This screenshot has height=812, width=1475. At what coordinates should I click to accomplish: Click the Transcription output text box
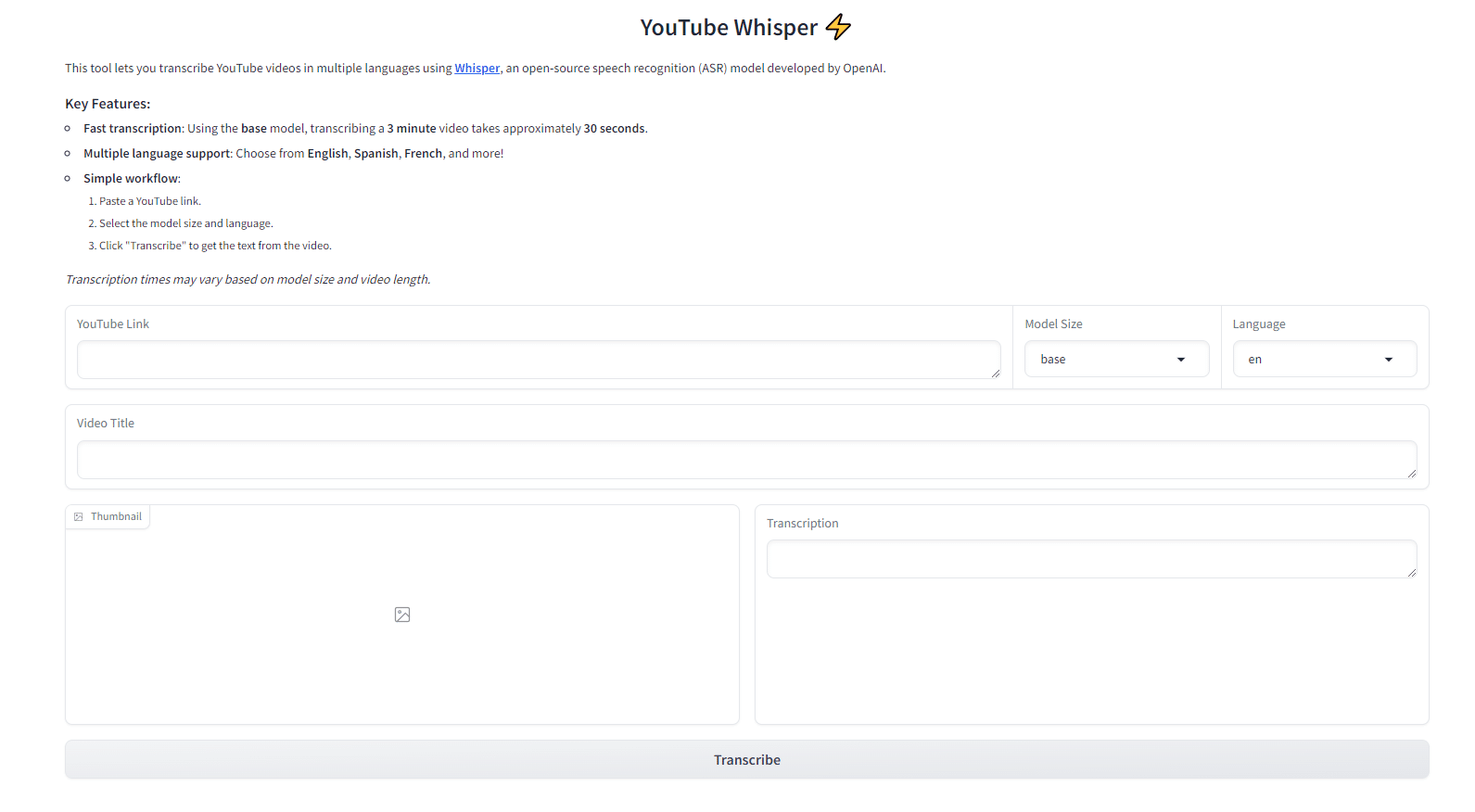point(1091,559)
